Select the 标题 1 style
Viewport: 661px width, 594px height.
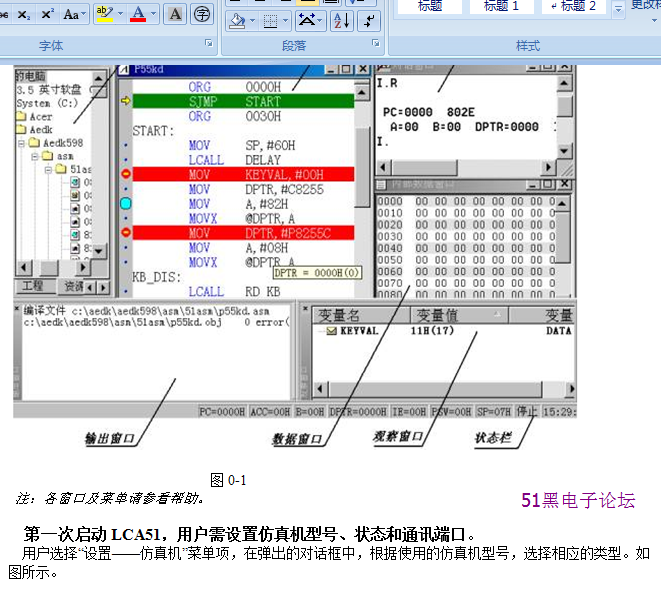click(x=501, y=6)
